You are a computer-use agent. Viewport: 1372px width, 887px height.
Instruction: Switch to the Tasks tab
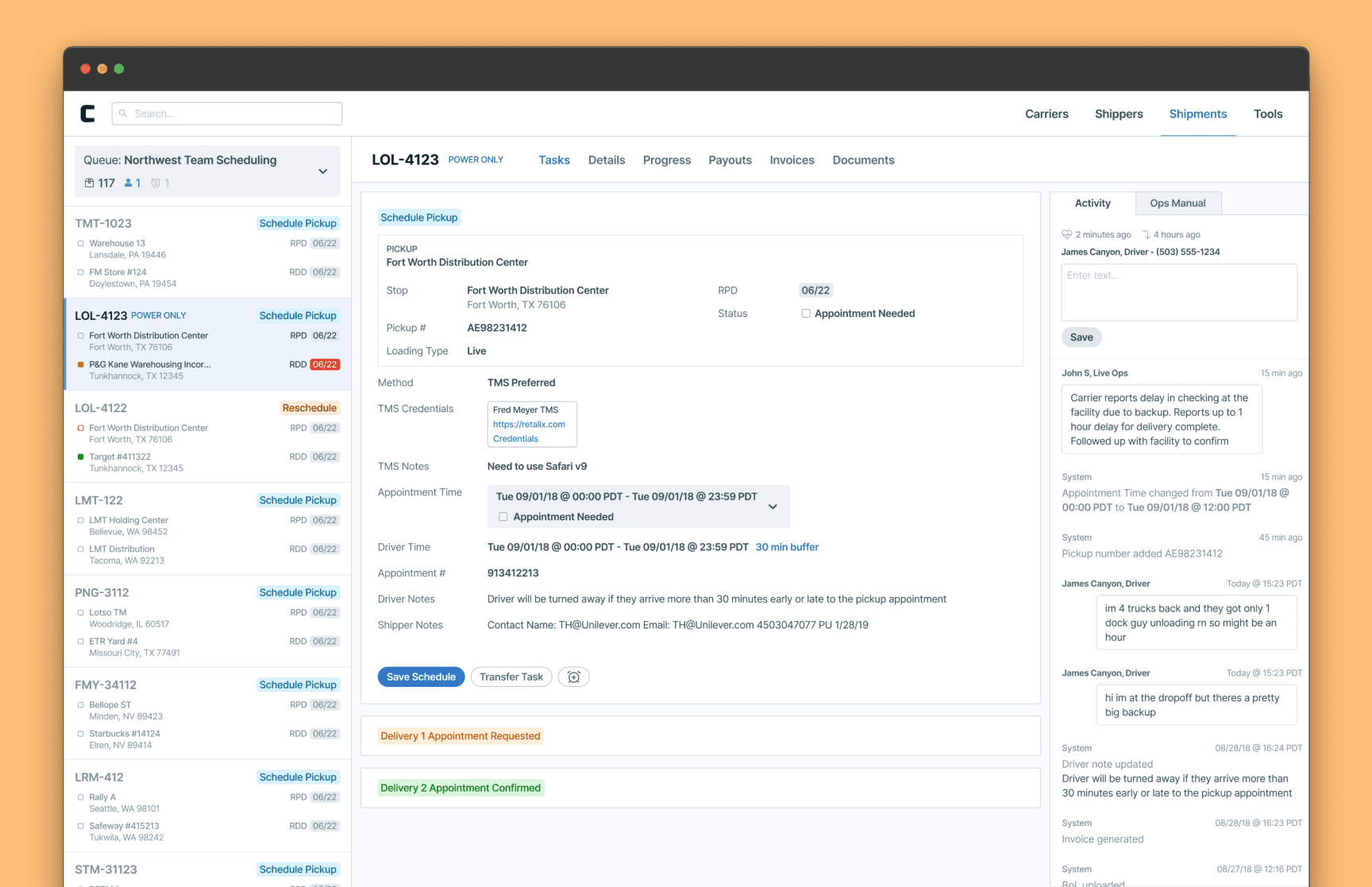(554, 160)
